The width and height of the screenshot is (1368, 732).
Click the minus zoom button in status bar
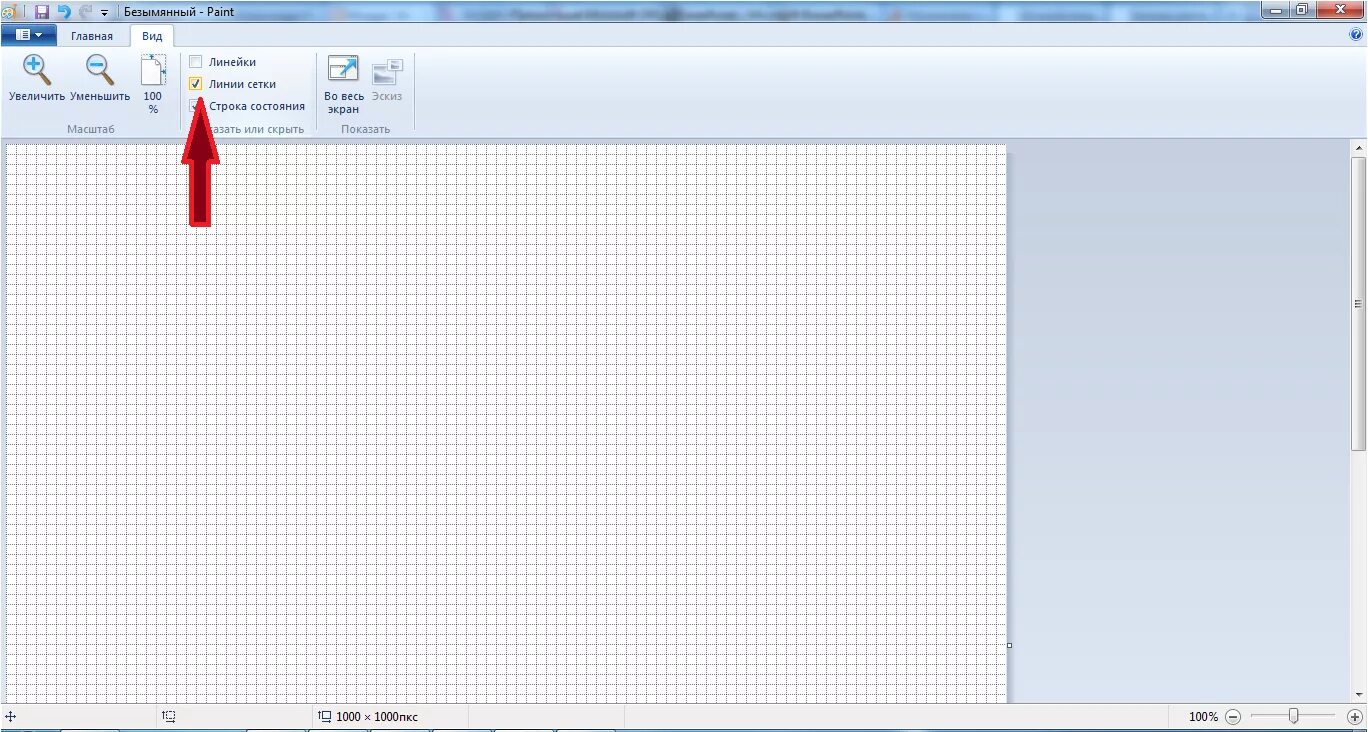tap(1233, 716)
